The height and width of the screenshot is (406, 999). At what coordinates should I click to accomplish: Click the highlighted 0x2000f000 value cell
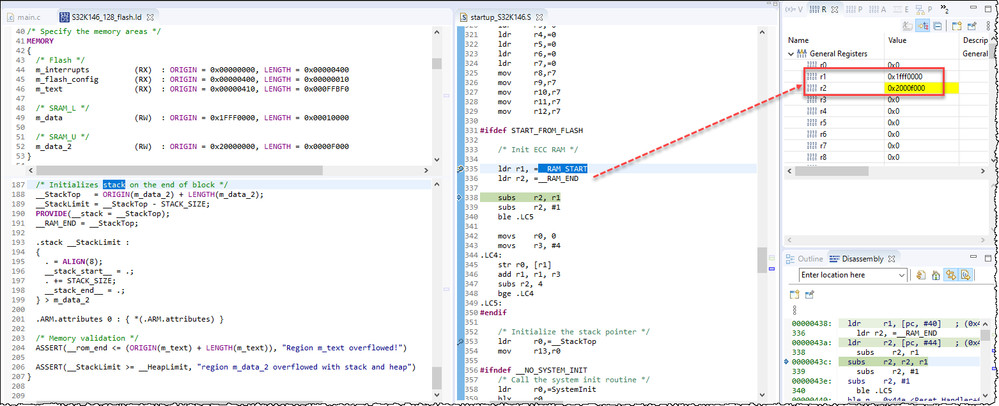tap(923, 89)
